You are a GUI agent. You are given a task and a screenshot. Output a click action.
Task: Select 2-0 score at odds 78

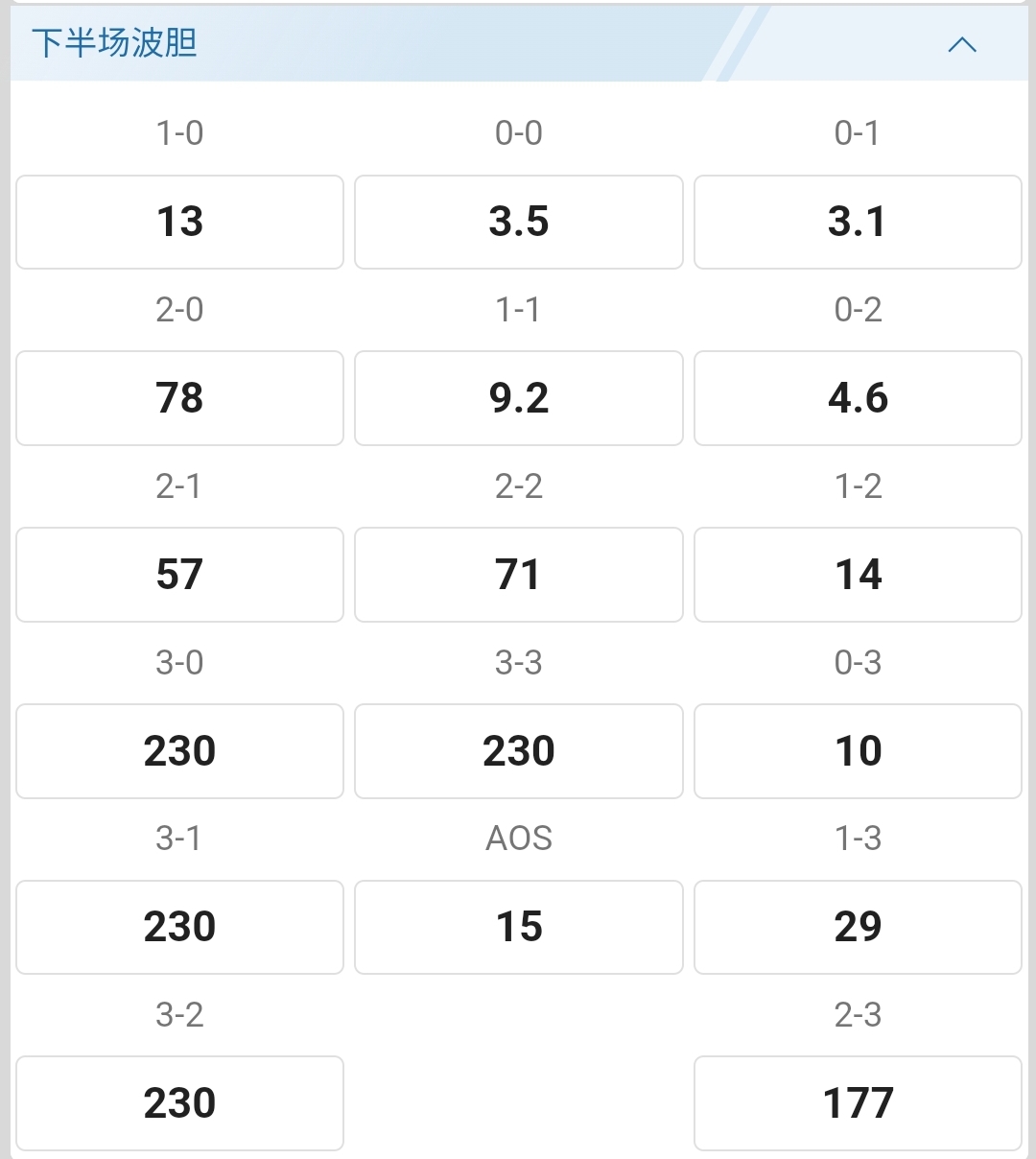(x=179, y=398)
